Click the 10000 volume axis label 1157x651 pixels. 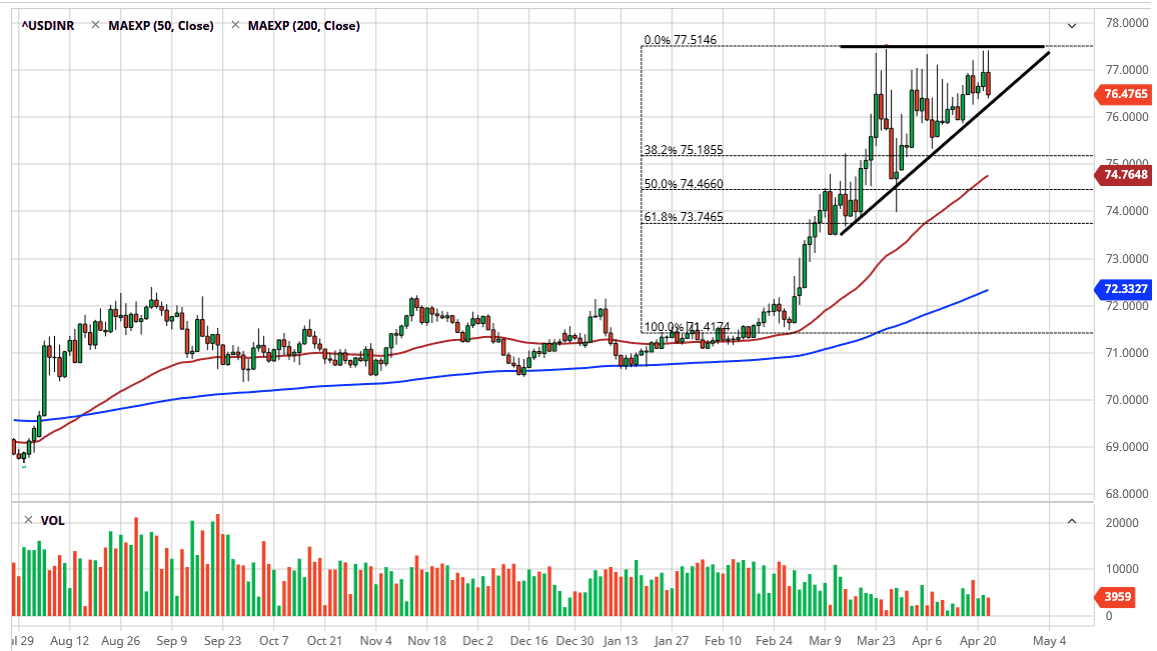[1122, 569]
